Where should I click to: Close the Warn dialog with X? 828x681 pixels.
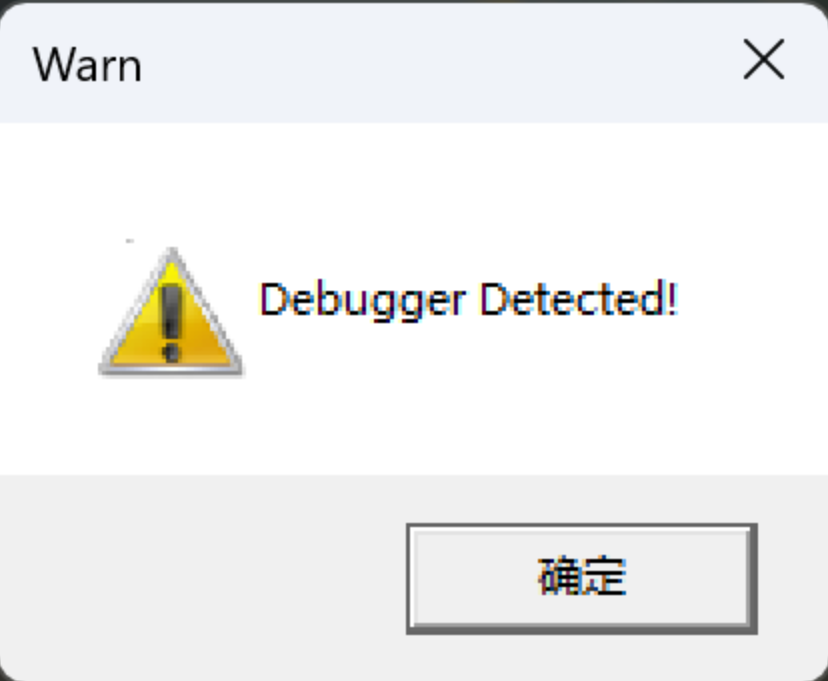pos(764,60)
